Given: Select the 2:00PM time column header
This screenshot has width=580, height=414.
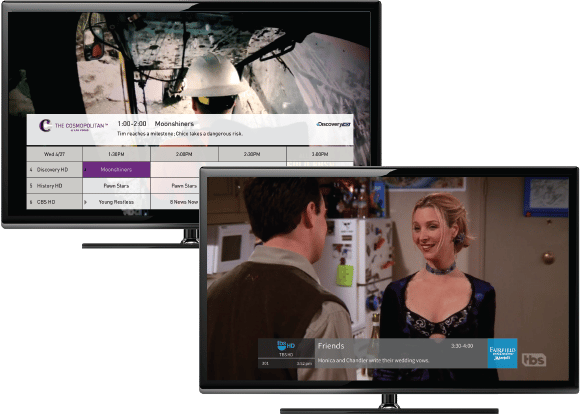Looking at the screenshot, I should point(184,154).
